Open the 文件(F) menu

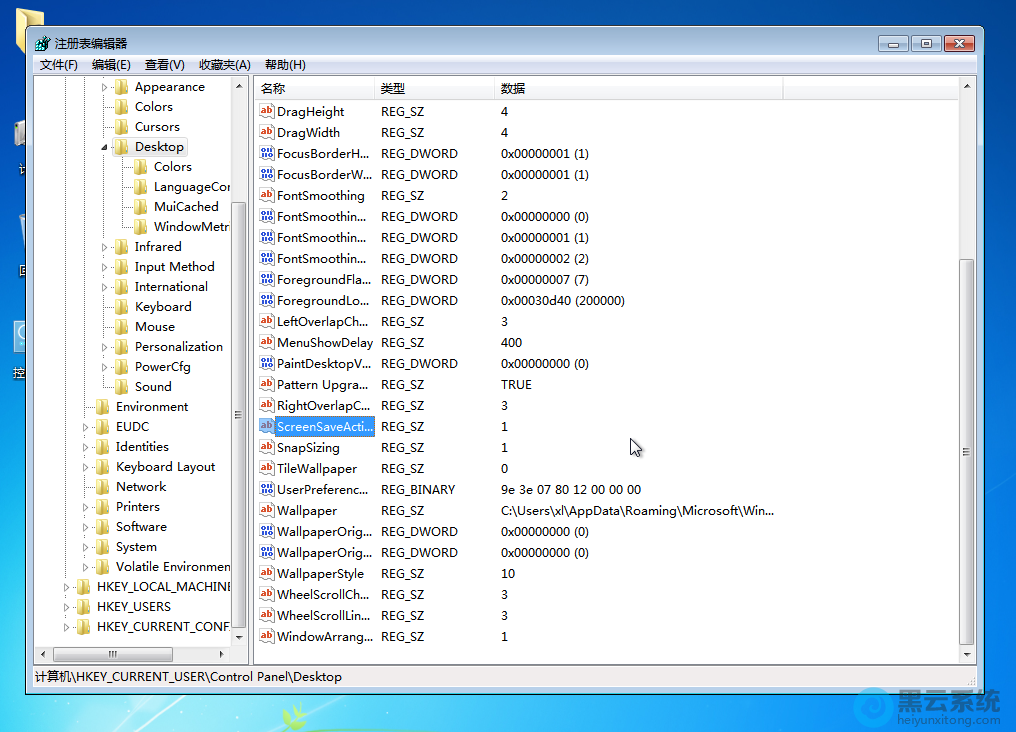[58, 65]
